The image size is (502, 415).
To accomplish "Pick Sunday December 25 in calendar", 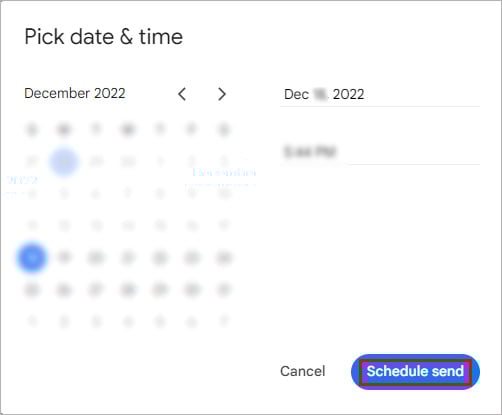I will pos(32,290).
